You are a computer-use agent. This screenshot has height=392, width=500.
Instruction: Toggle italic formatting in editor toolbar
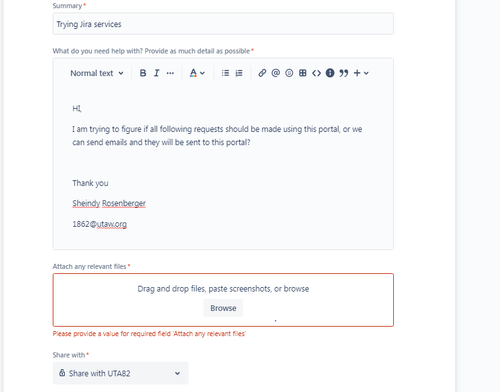[x=156, y=73]
